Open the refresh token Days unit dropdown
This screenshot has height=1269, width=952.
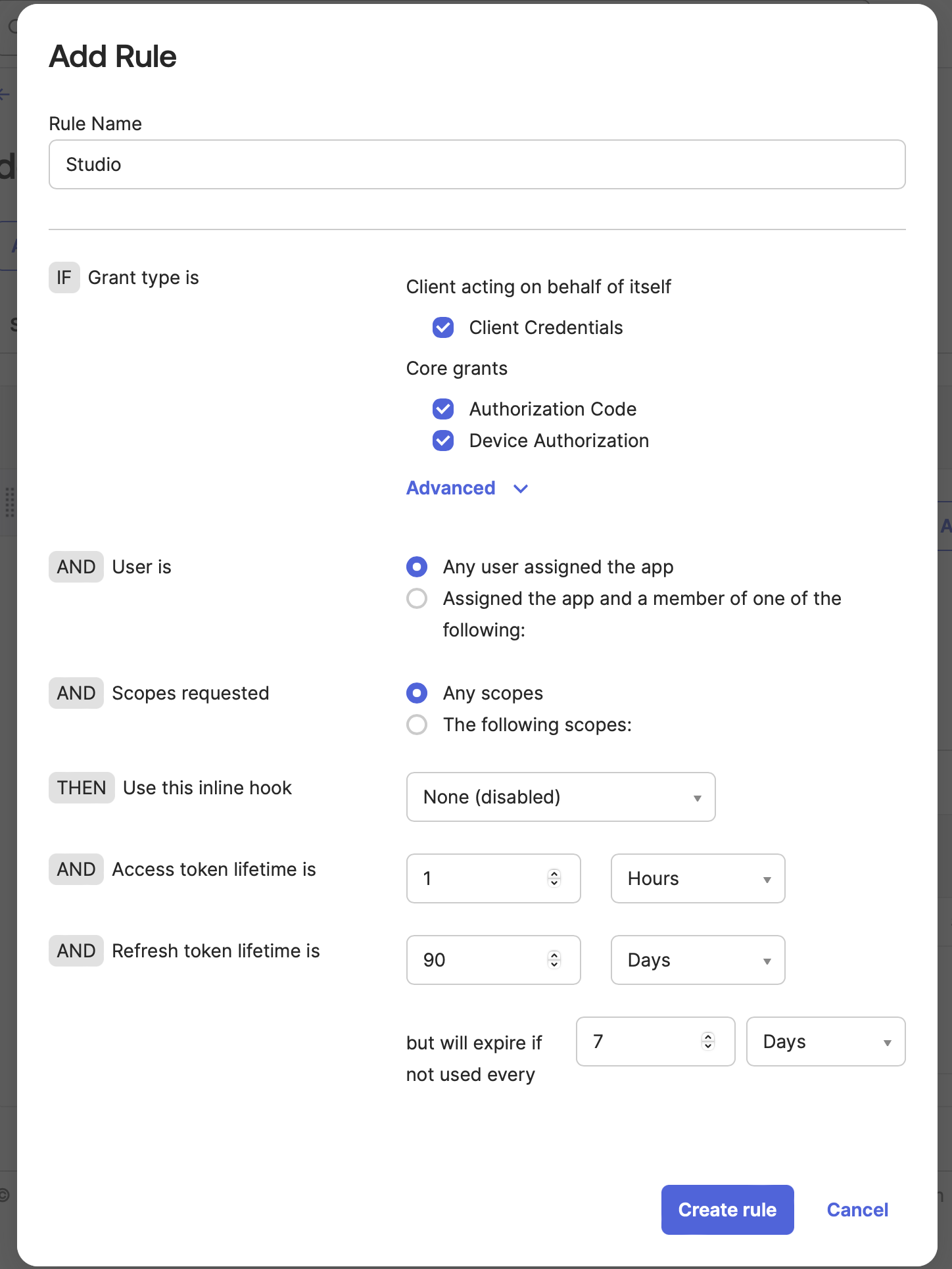click(x=697, y=960)
